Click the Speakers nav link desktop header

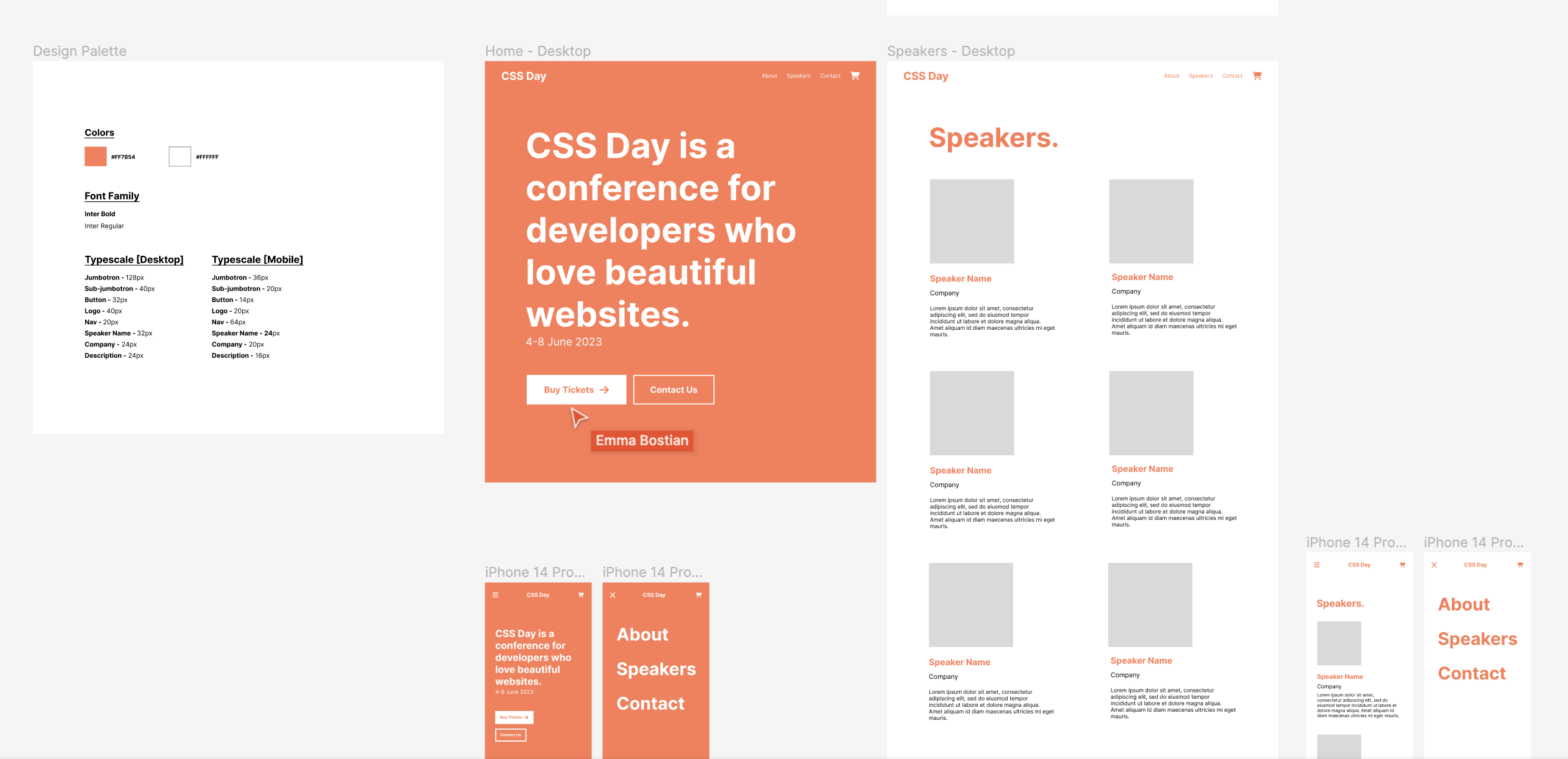tap(801, 75)
